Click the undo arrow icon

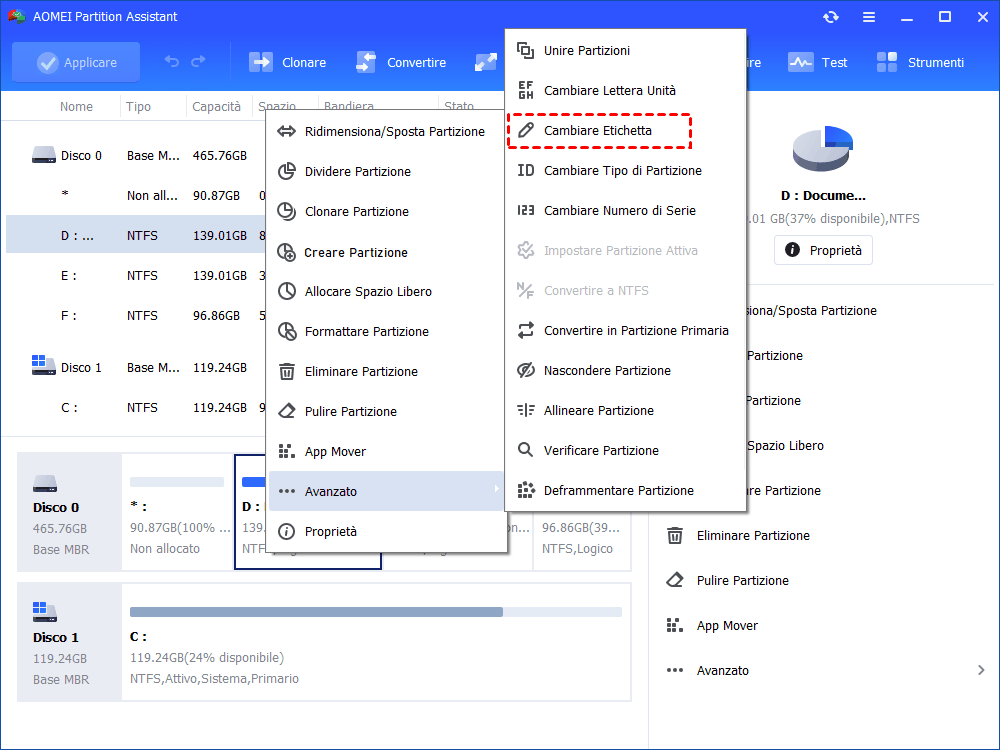(172, 61)
